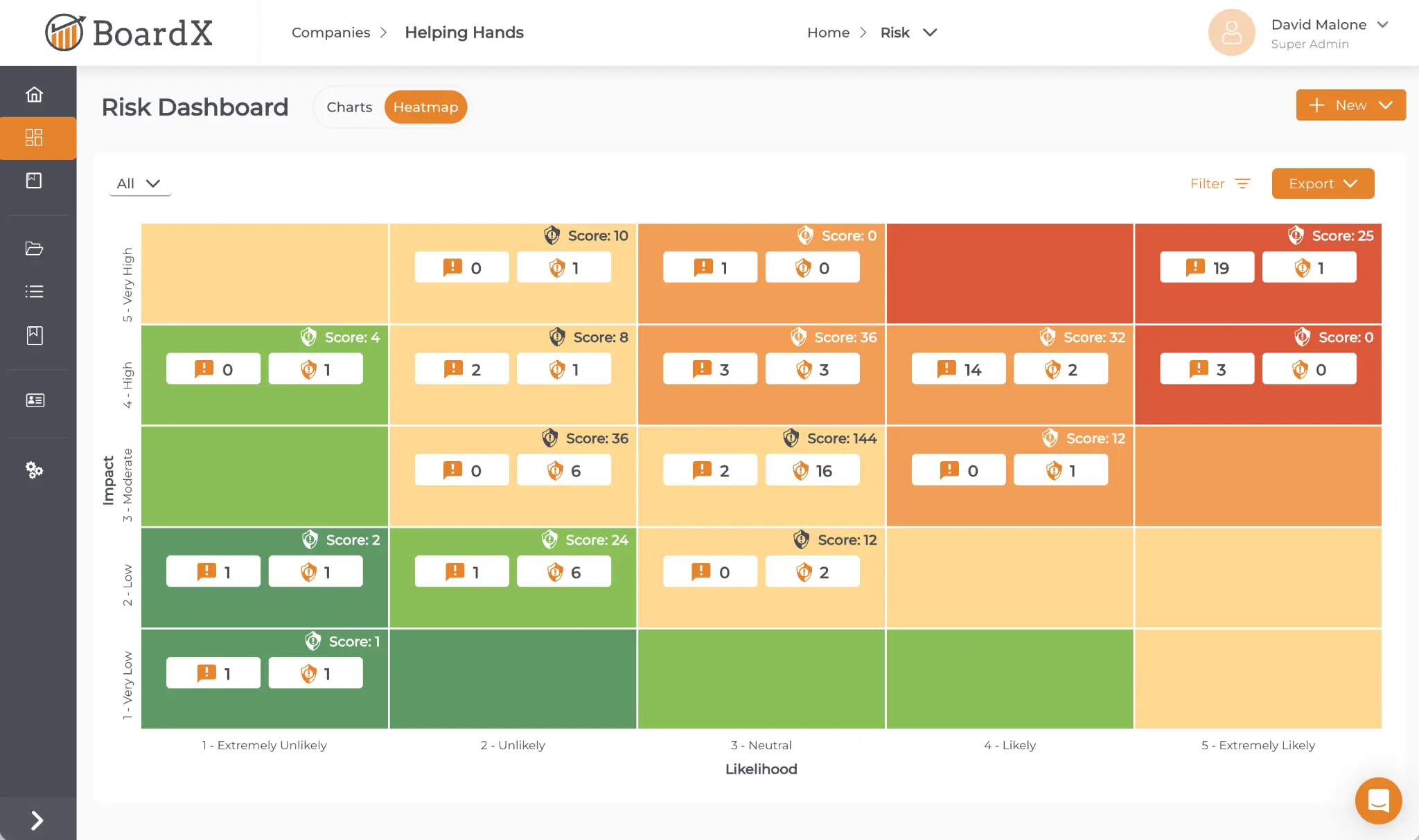Click shield icon beside Score: 144
Viewport: 1419px width, 840px height.
(791, 438)
